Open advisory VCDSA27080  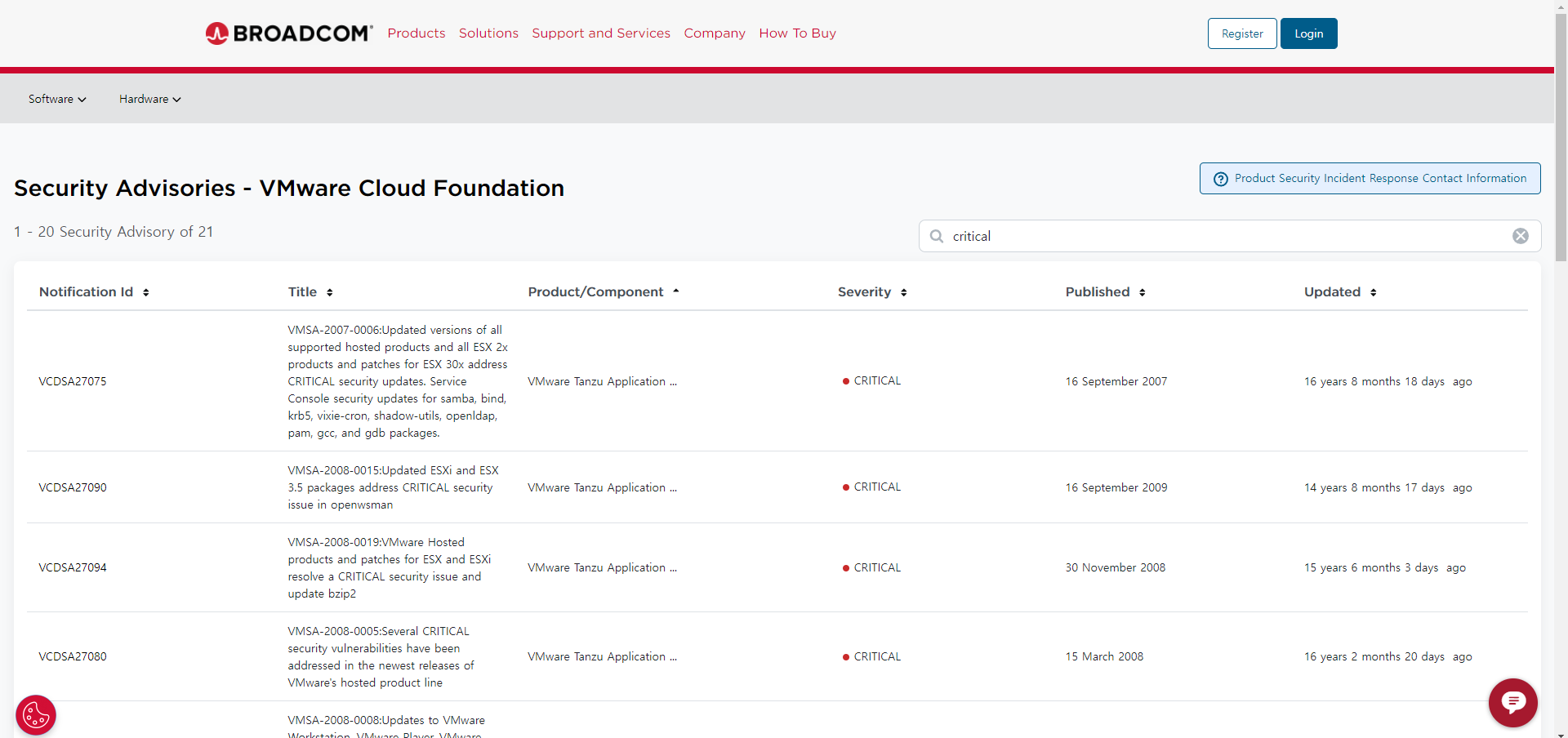click(x=73, y=656)
